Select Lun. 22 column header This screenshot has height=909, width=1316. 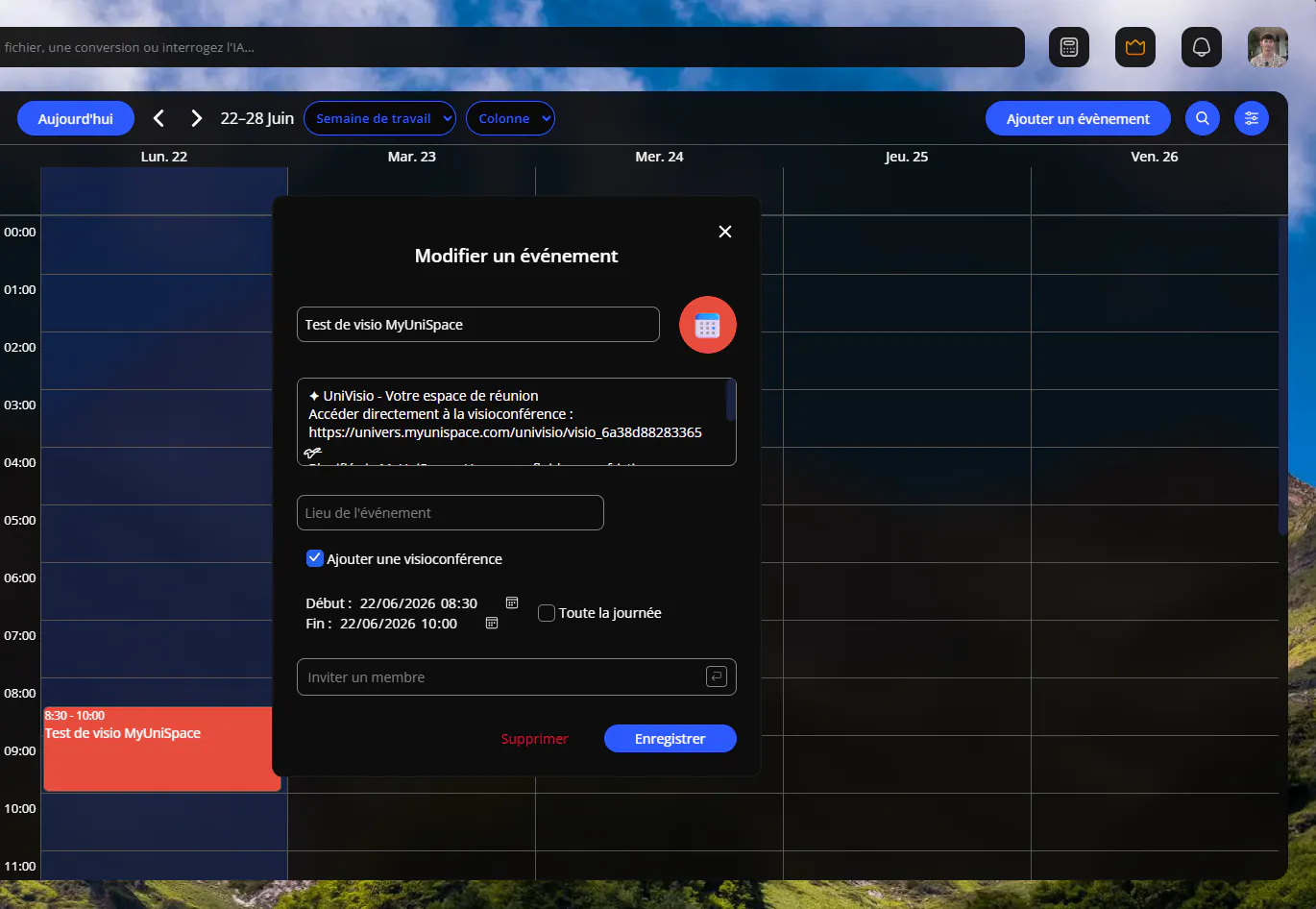(x=164, y=157)
